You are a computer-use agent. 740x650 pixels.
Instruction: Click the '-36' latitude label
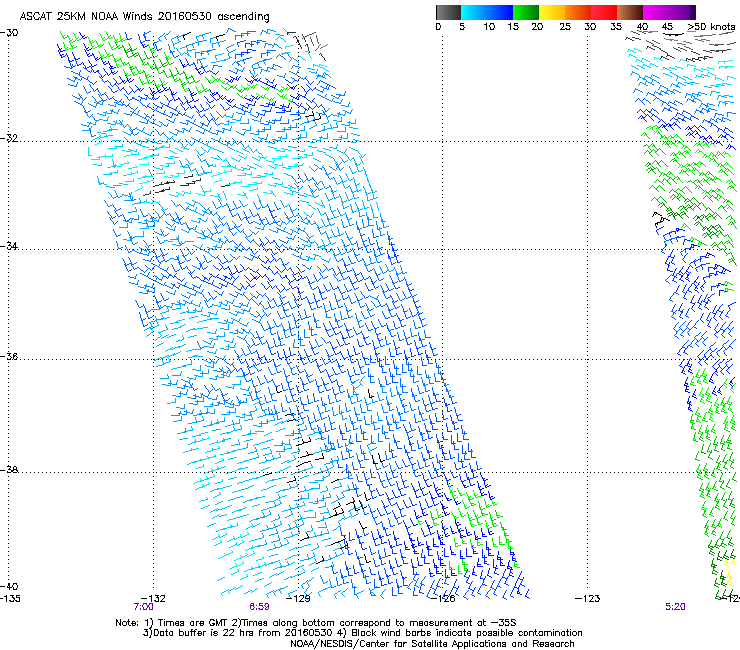click(x=9, y=356)
